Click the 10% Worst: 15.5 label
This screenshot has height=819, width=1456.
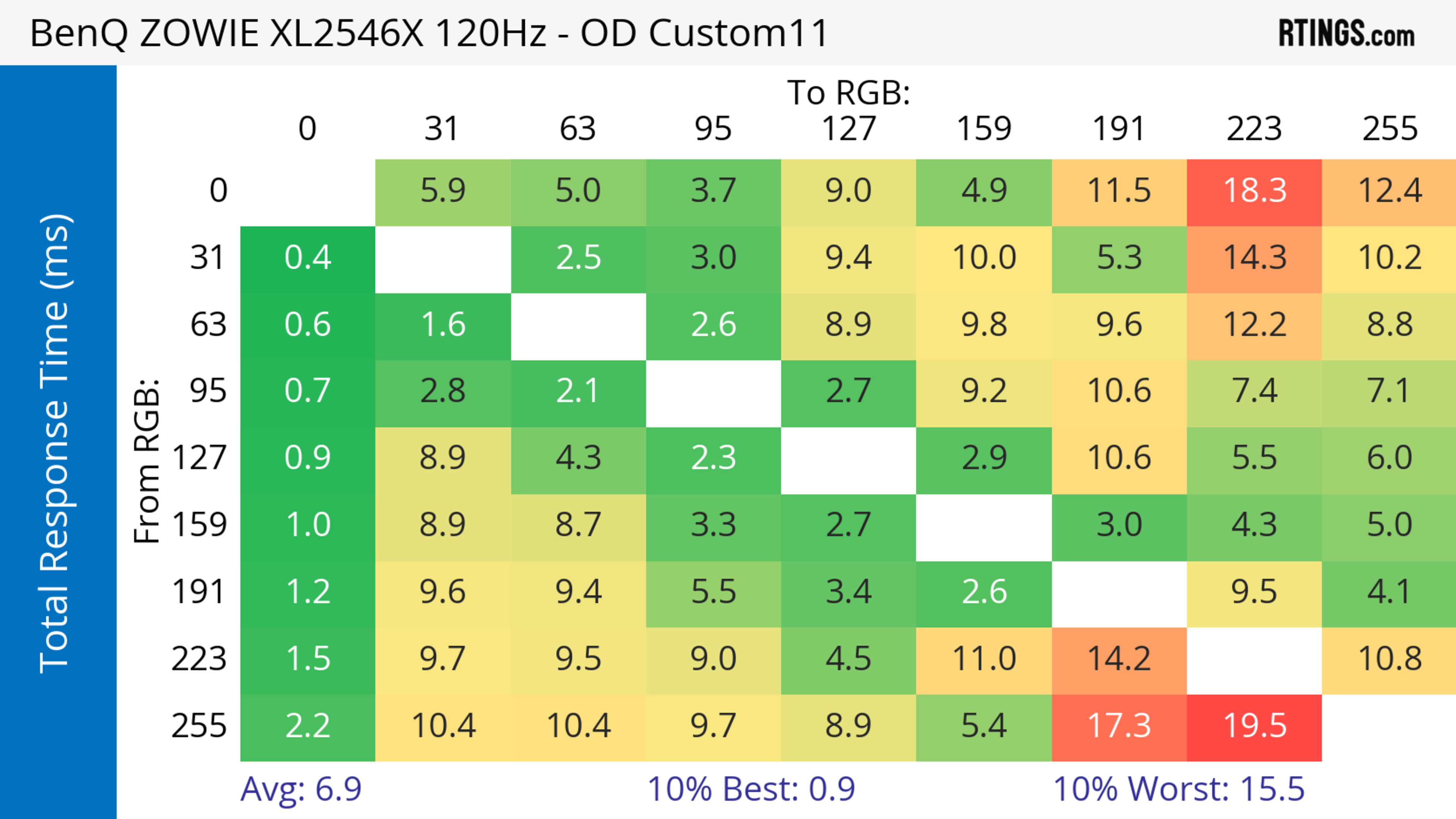pyautogui.click(x=1178, y=789)
